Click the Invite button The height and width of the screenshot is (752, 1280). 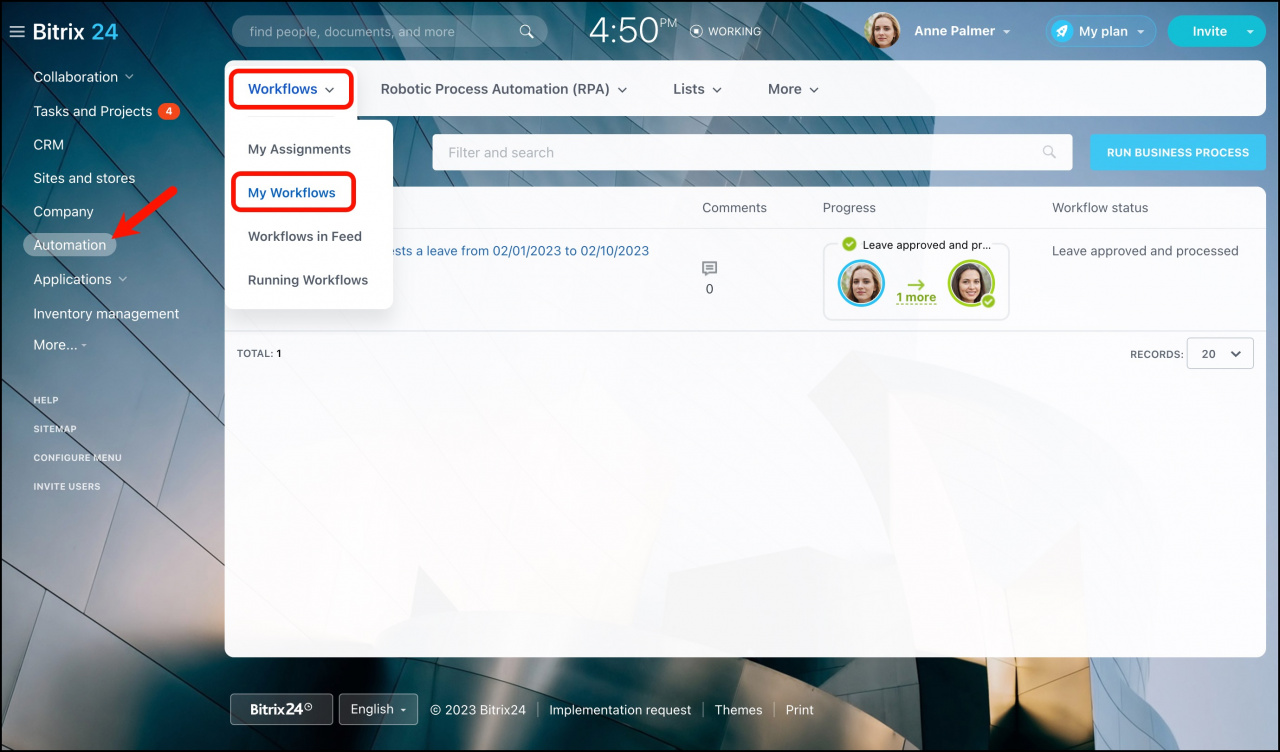[x=1209, y=31]
